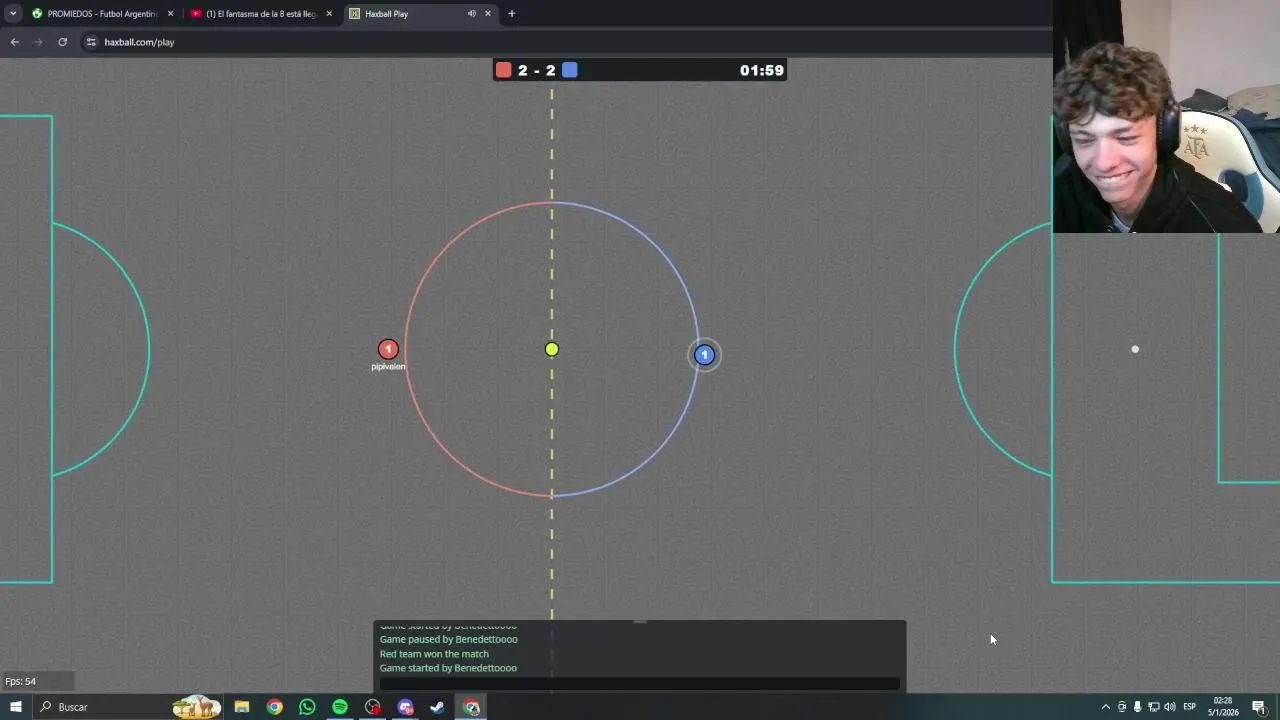Open File Explorer from the taskbar
1280x720 pixels.
tap(242, 707)
